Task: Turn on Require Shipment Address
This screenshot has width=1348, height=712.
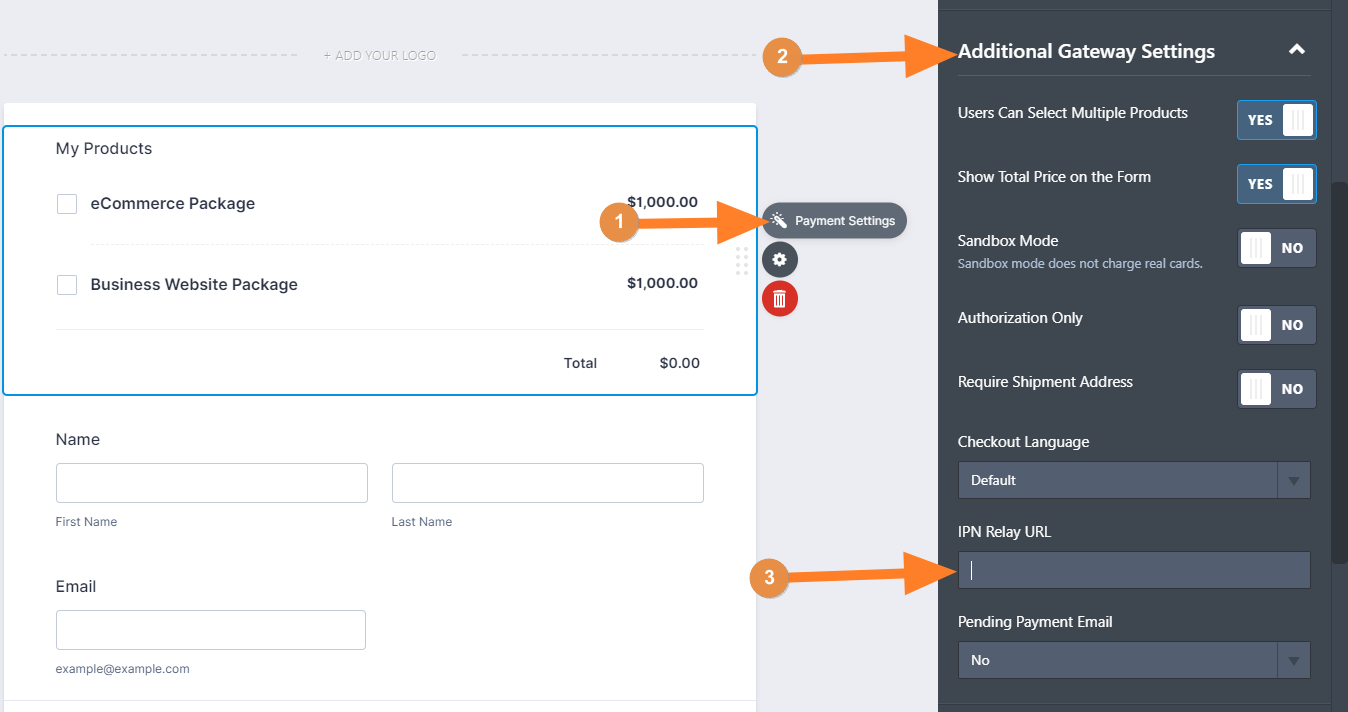Action: [1276, 389]
